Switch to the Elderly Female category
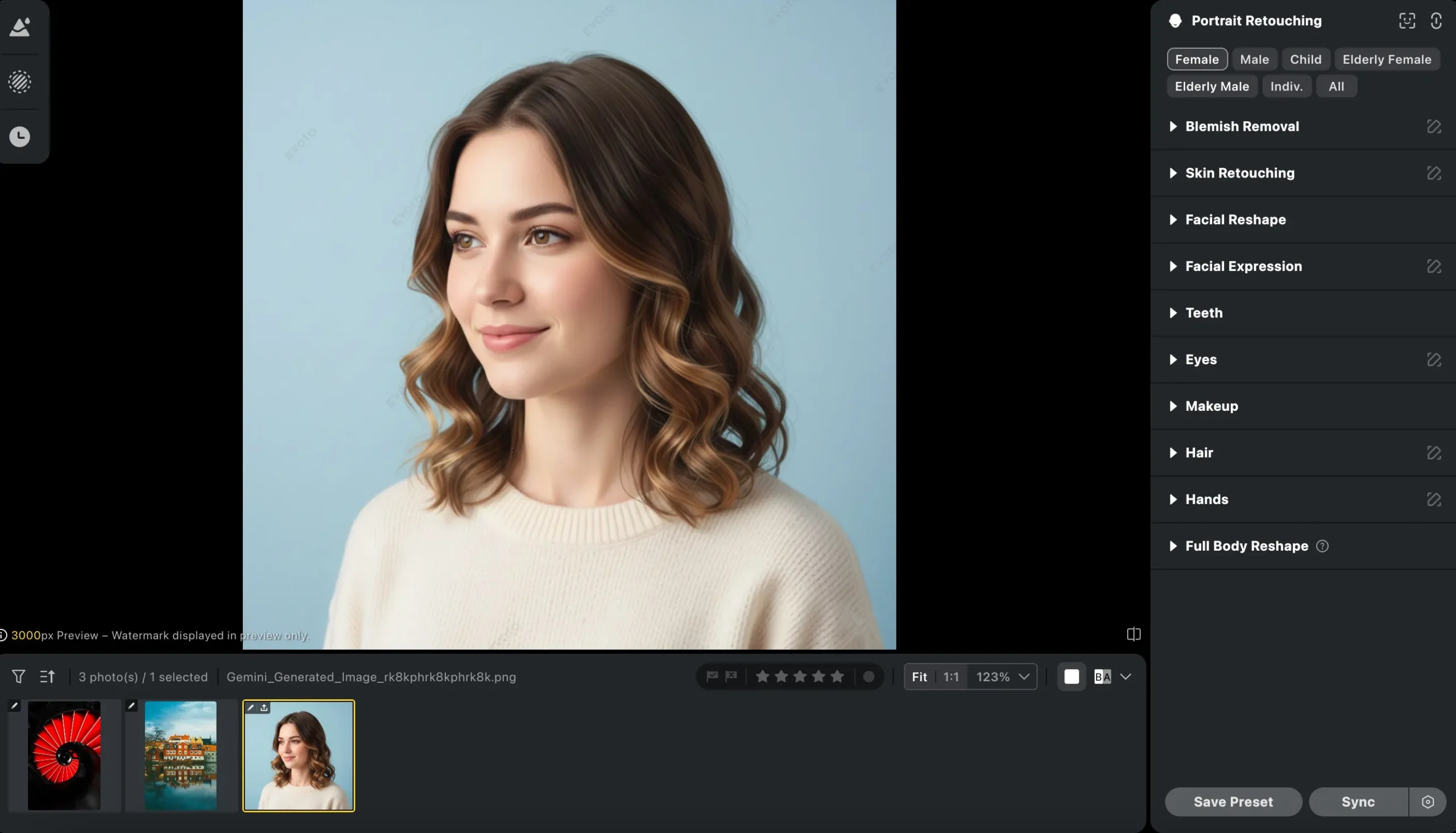This screenshot has width=1456, height=833. [x=1387, y=59]
